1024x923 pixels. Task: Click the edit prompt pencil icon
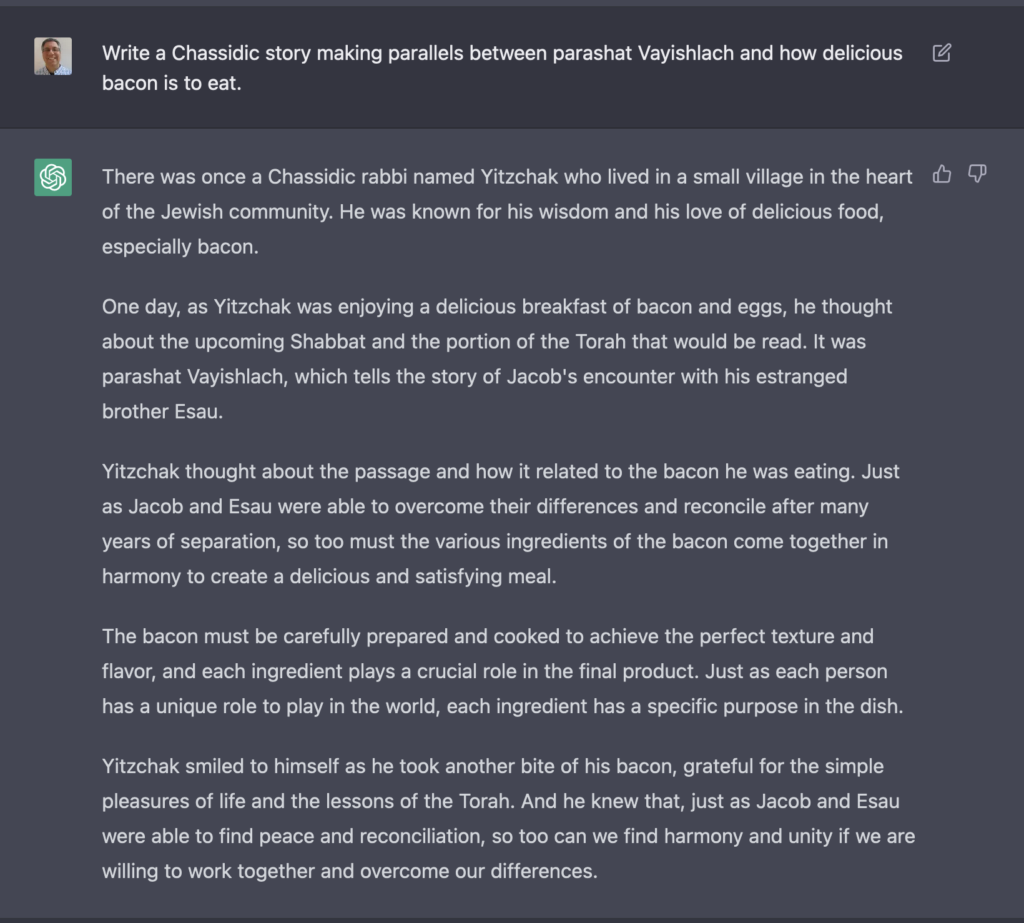click(x=941, y=53)
